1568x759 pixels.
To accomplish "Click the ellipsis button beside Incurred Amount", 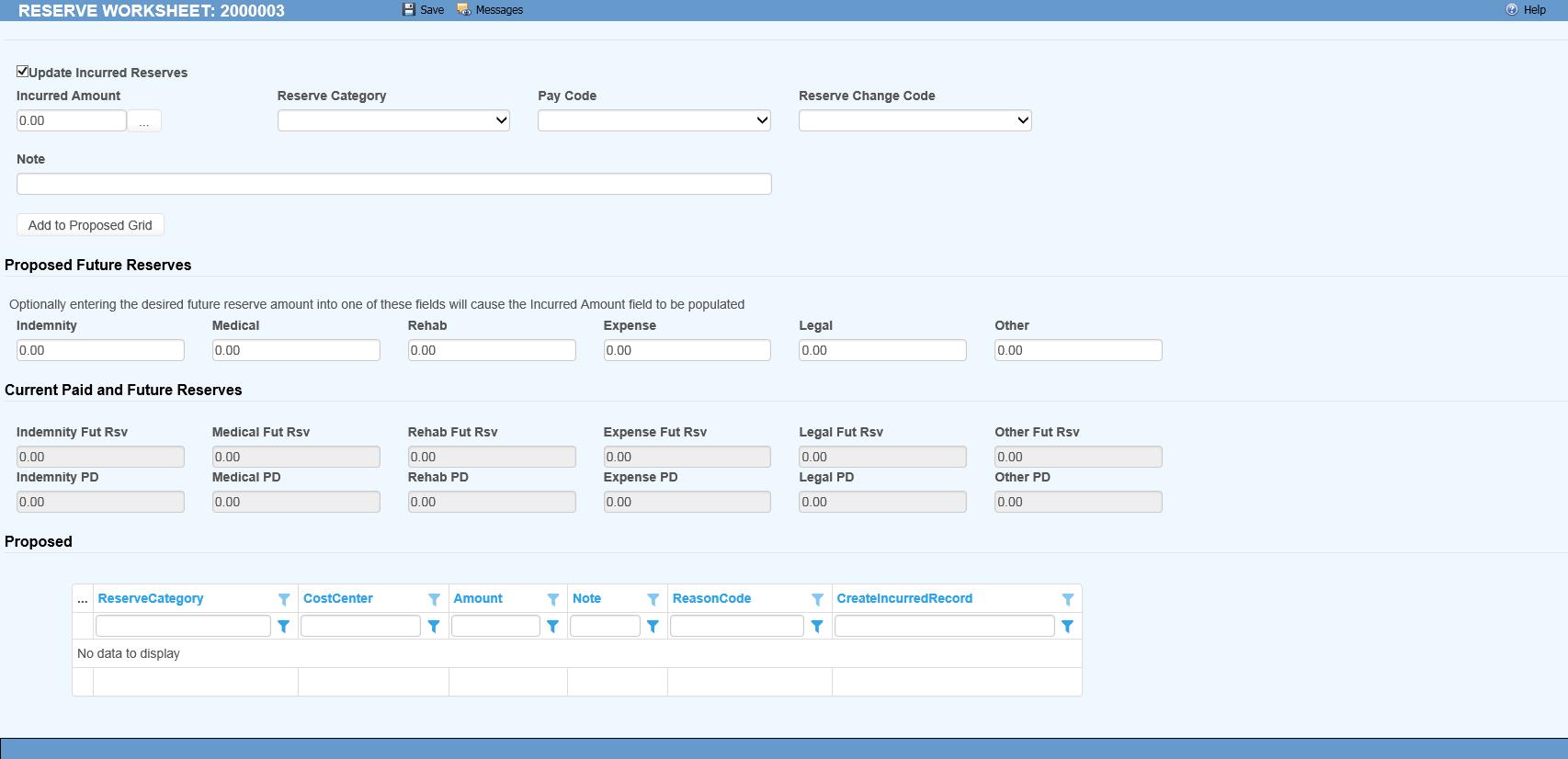I will click(x=144, y=121).
